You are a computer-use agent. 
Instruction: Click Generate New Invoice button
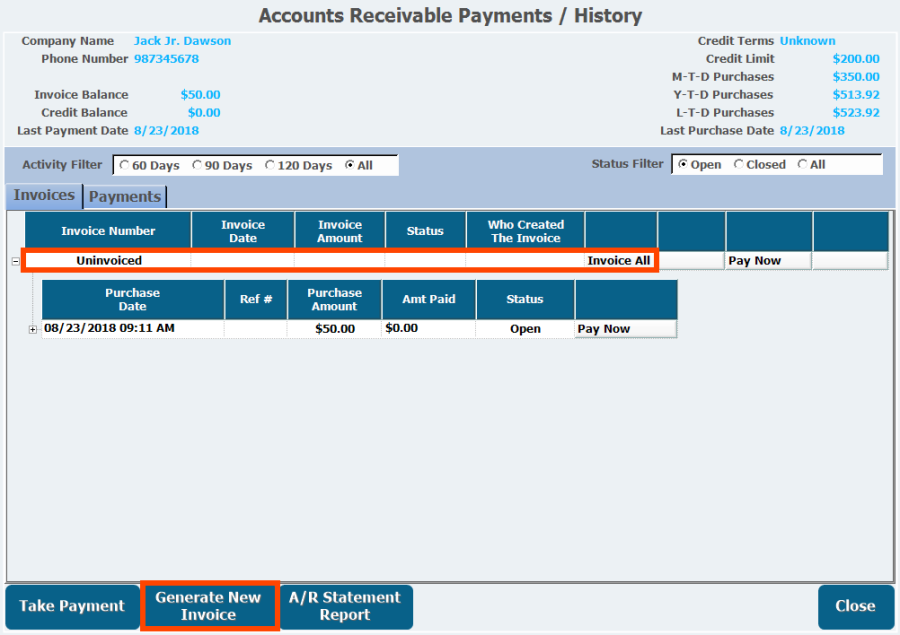point(208,606)
